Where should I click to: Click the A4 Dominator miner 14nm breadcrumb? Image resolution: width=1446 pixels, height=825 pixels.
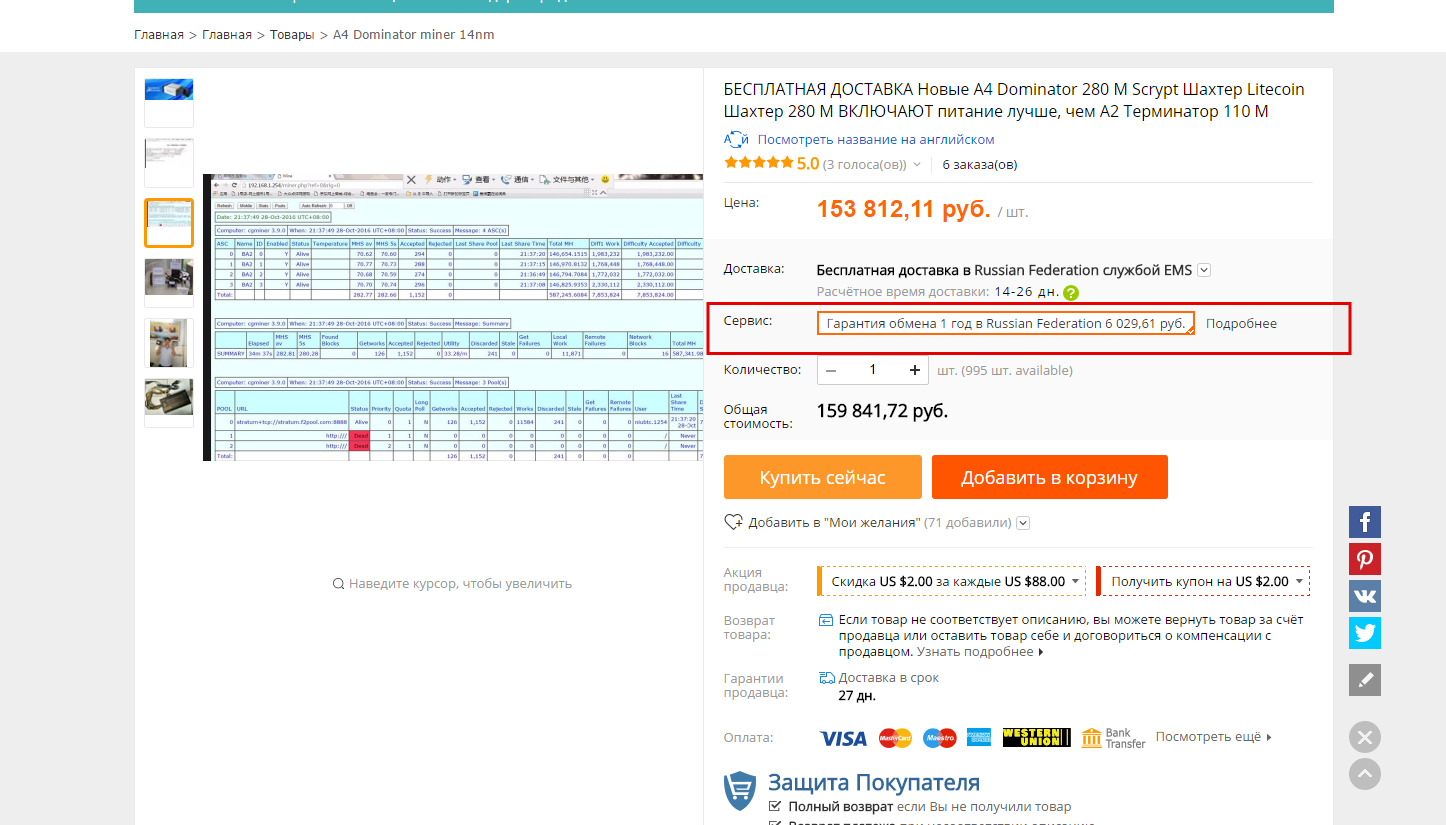(x=414, y=35)
